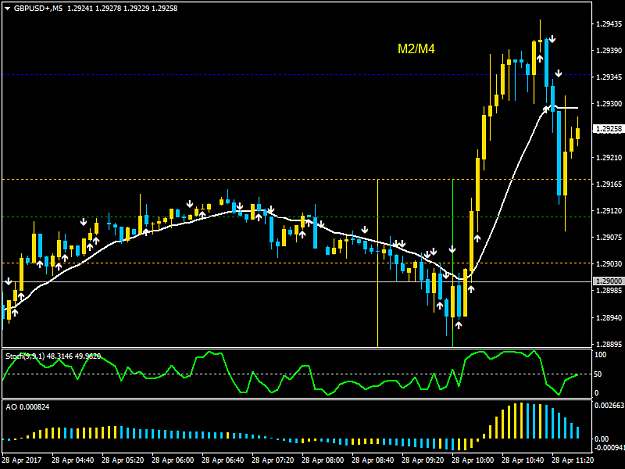Click the 1.29030 price scale label
The image size is (625, 469).
pos(609,264)
